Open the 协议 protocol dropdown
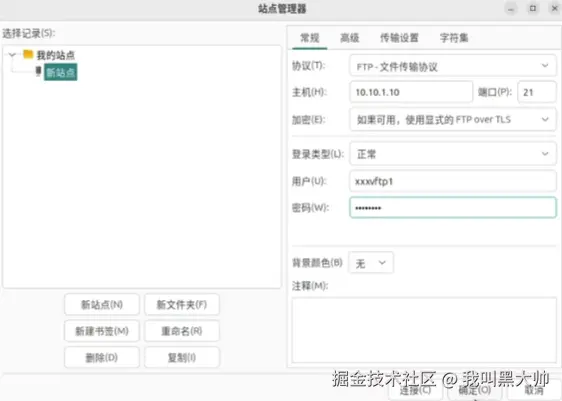562x401 pixels. pyautogui.click(x=453, y=66)
